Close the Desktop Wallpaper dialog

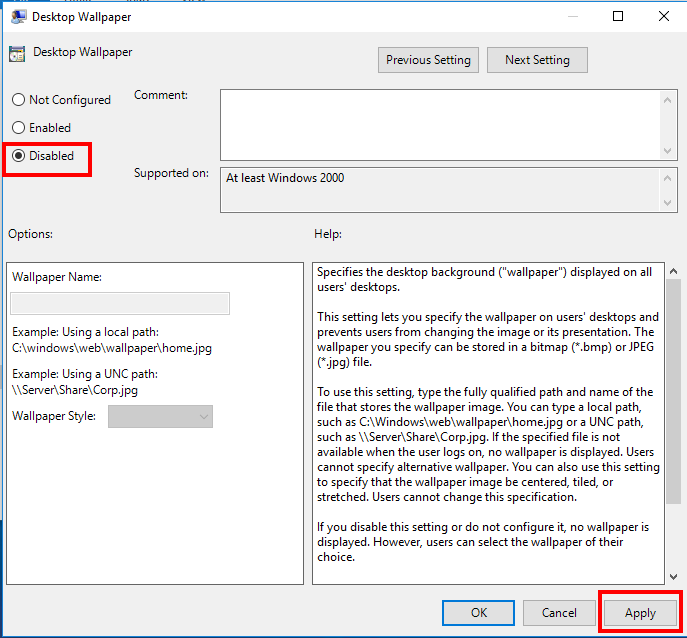pyautogui.click(x=664, y=16)
